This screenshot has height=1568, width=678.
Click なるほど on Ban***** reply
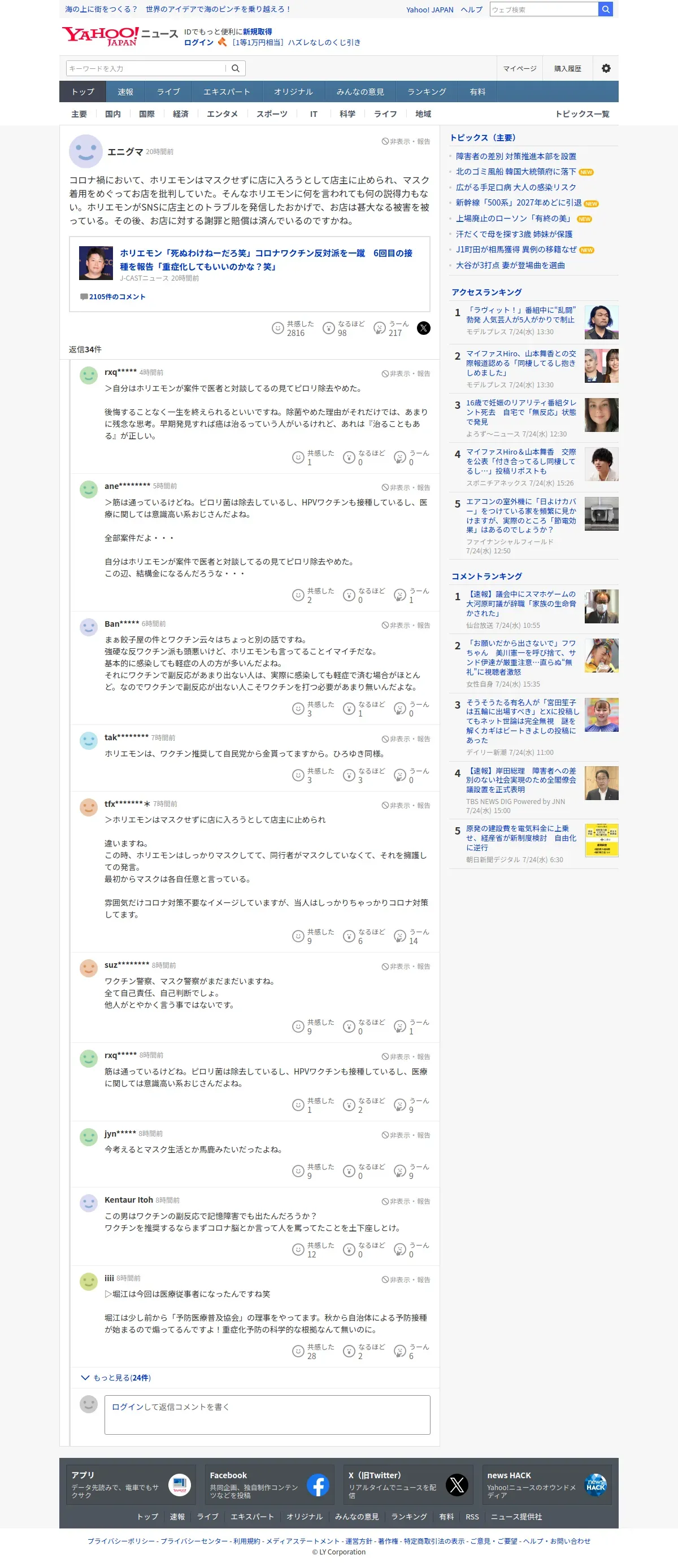point(349,709)
